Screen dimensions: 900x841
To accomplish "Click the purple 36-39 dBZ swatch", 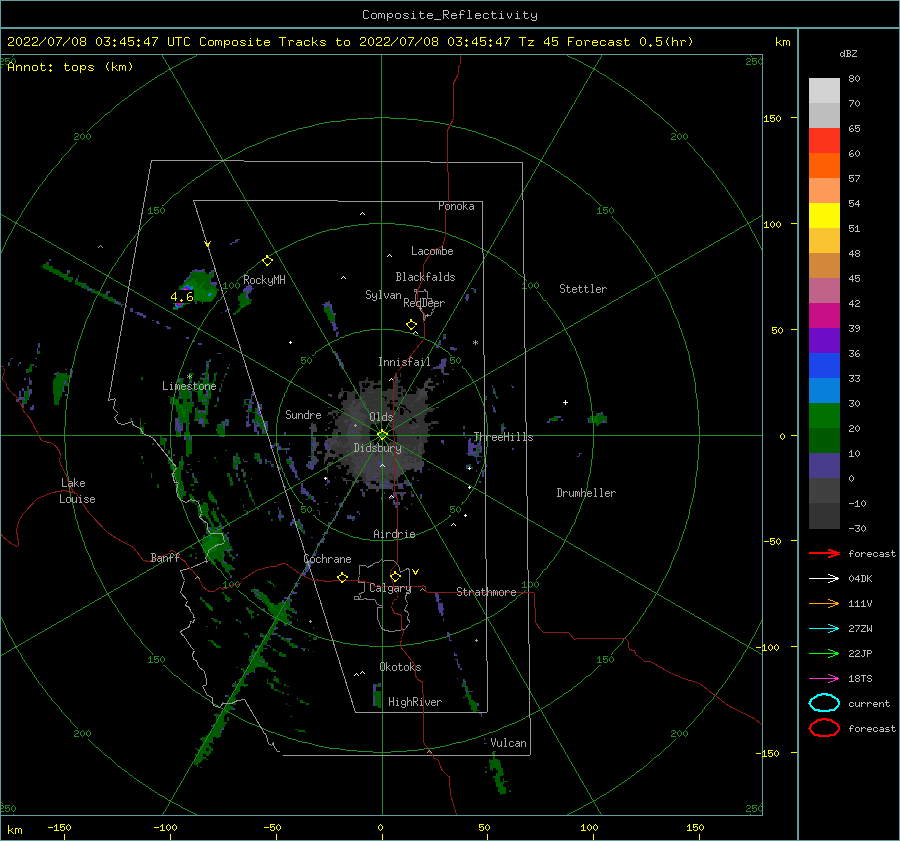I will [824, 341].
